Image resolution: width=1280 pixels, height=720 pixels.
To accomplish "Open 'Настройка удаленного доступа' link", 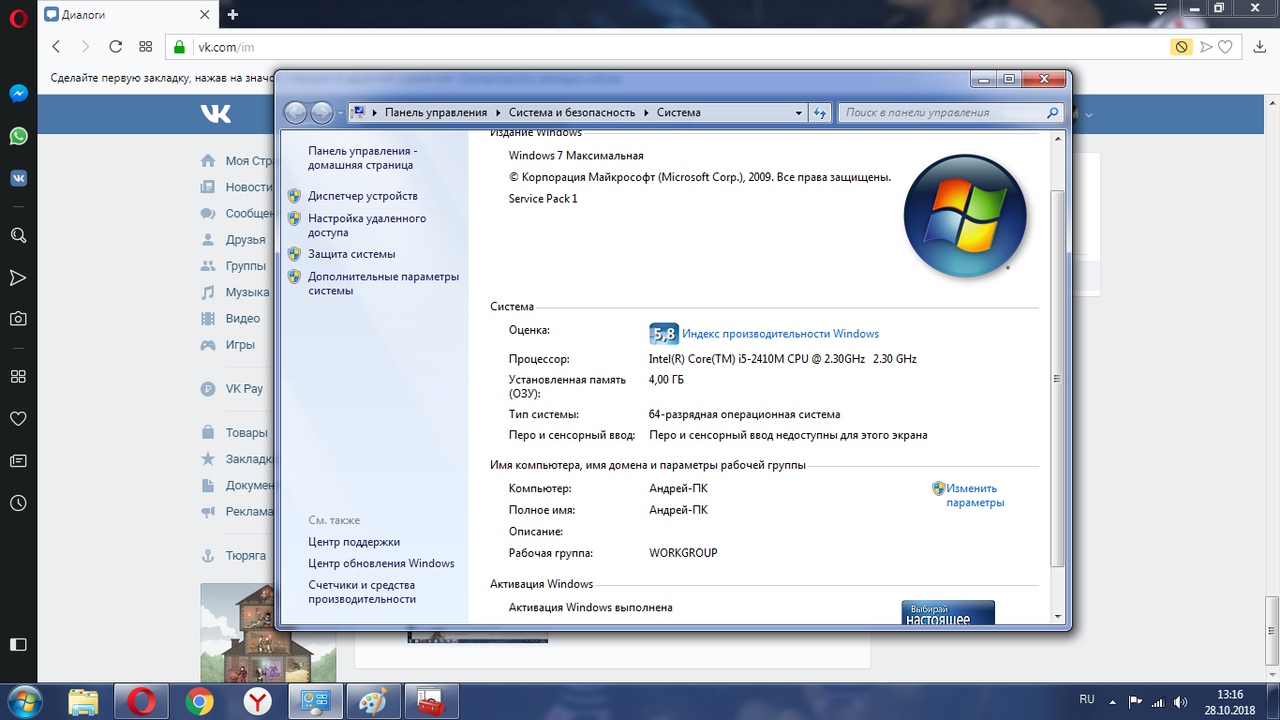I will tap(367, 225).
